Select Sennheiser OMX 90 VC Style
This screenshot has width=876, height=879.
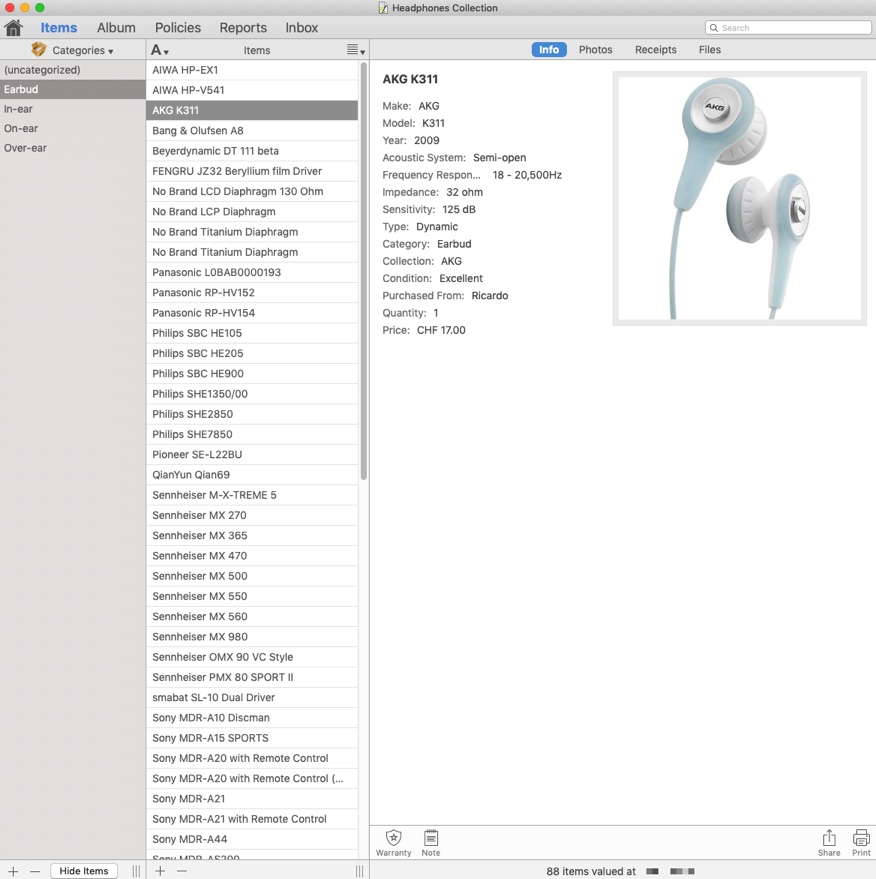click(252, 656)
